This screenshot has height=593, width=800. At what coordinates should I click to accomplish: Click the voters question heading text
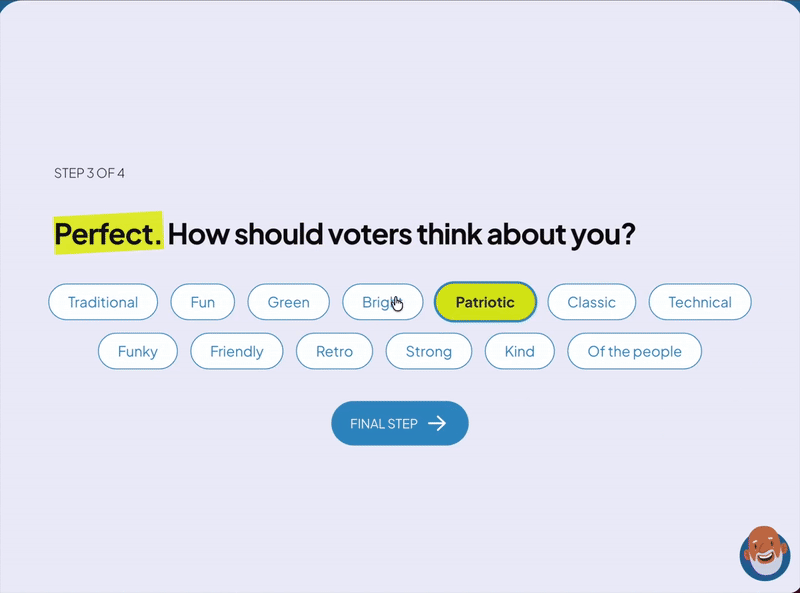click(x=401, y=234)
